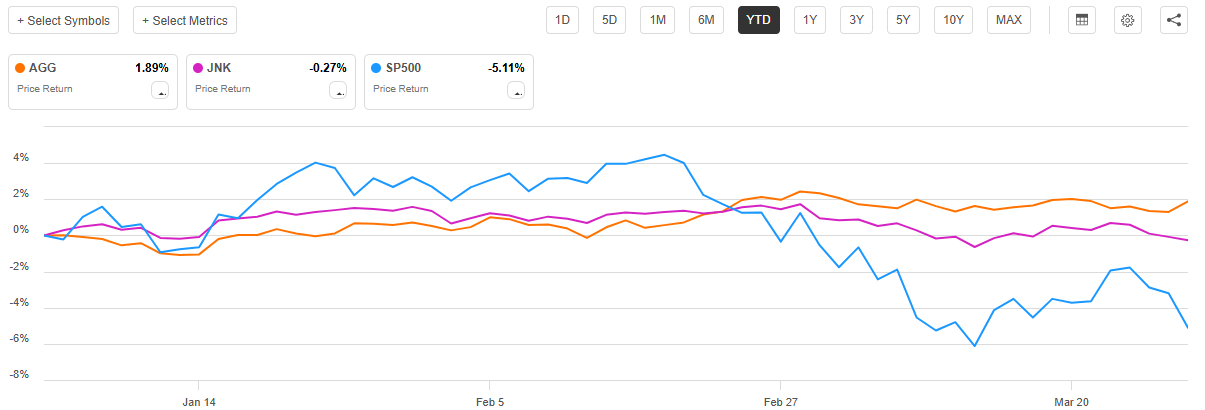Screen dimensions: 1205x410
Task: Set chart period to 6M
Action: [706, 20]
